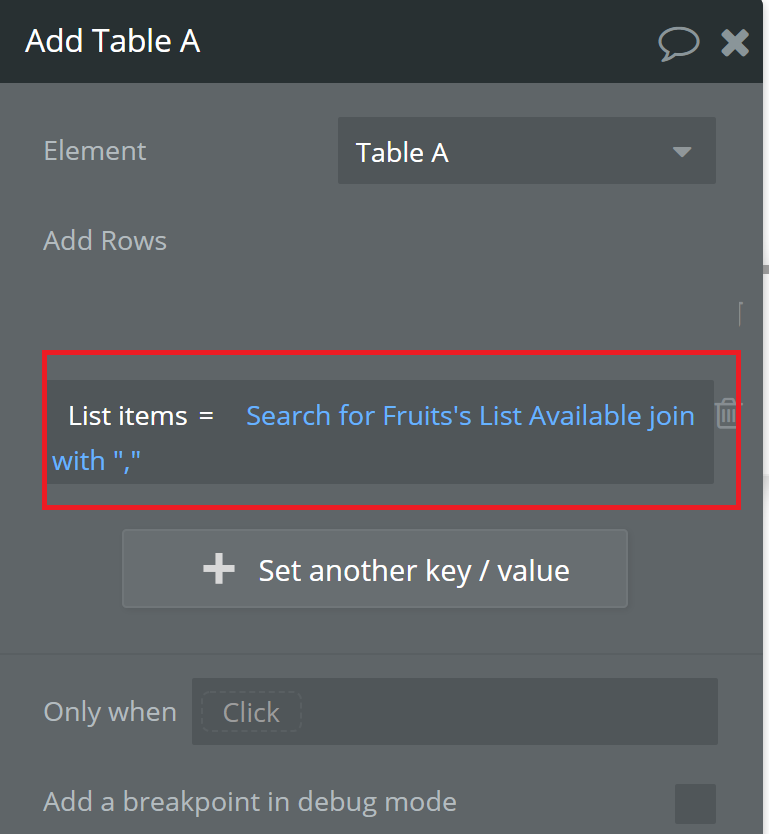The image size is (769, 834).
Task: Click the Only when Click placeholder
Action: point(251,712)
